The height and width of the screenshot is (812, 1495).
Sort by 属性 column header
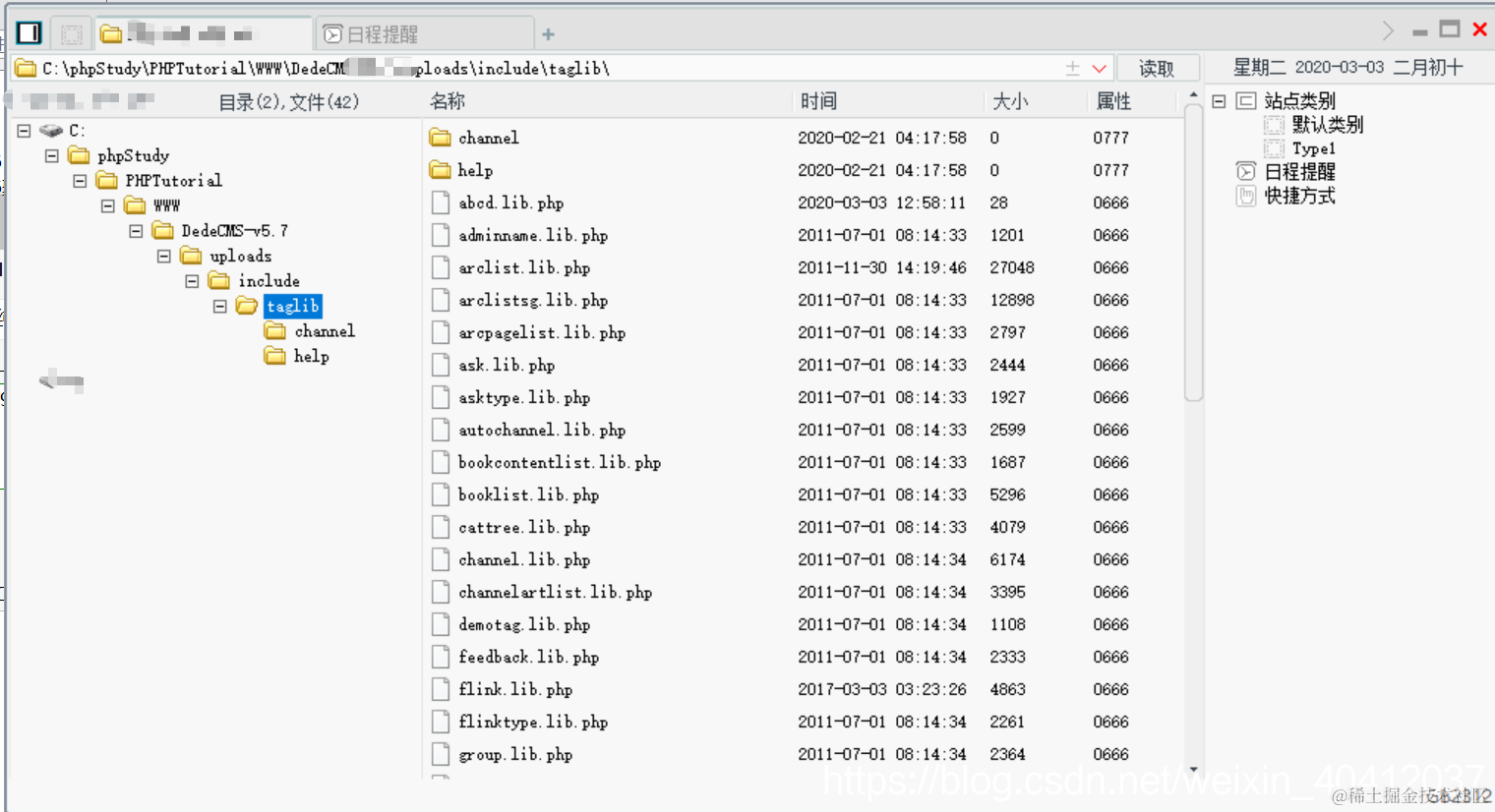pyautogui.click(x=1113, y=101)
